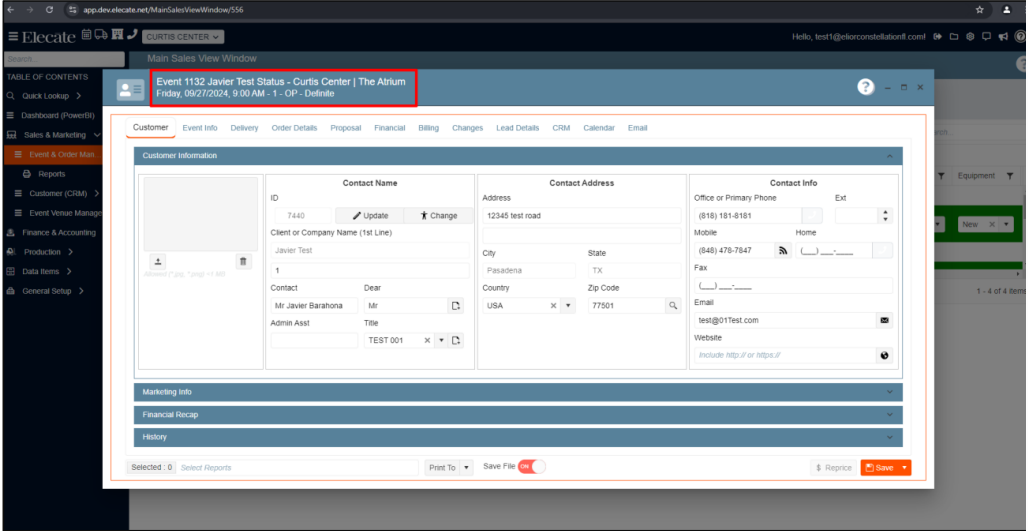1028x531 pixels.
Task: Click call icon beside Home phone field
Action: [x=883, y=250]
